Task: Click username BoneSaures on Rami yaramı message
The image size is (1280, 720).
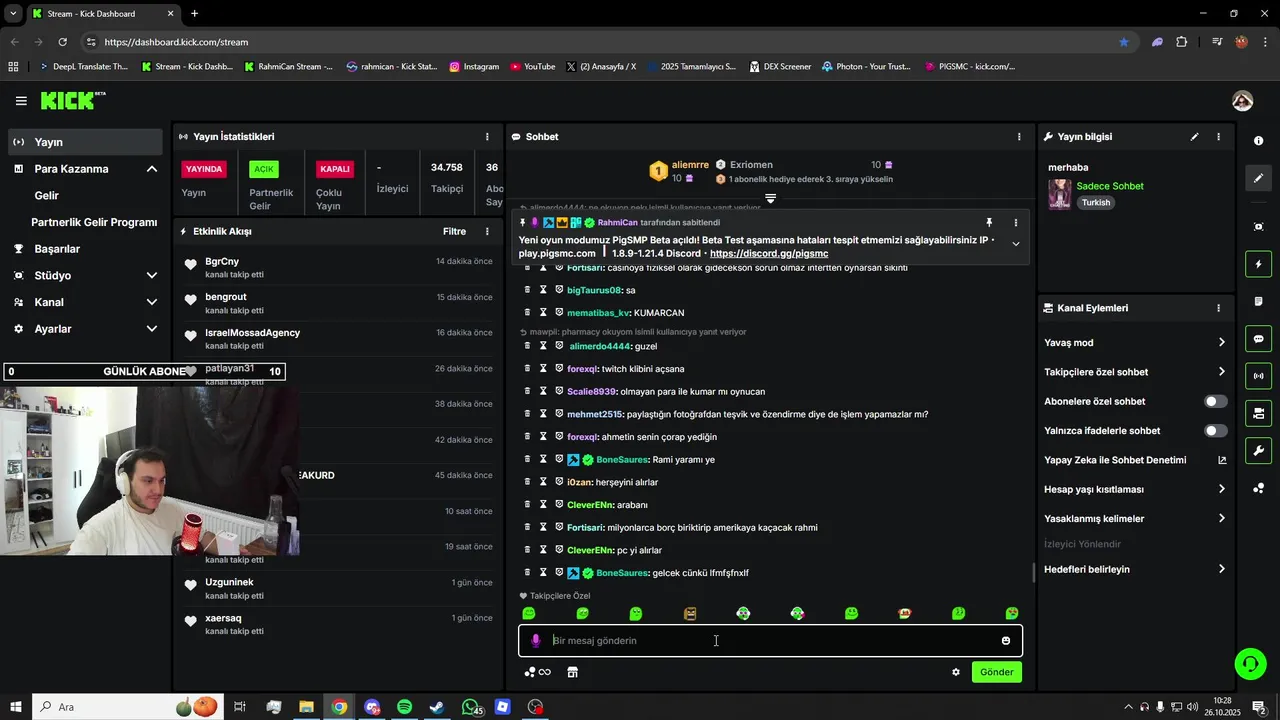Action: coord(622,460)
